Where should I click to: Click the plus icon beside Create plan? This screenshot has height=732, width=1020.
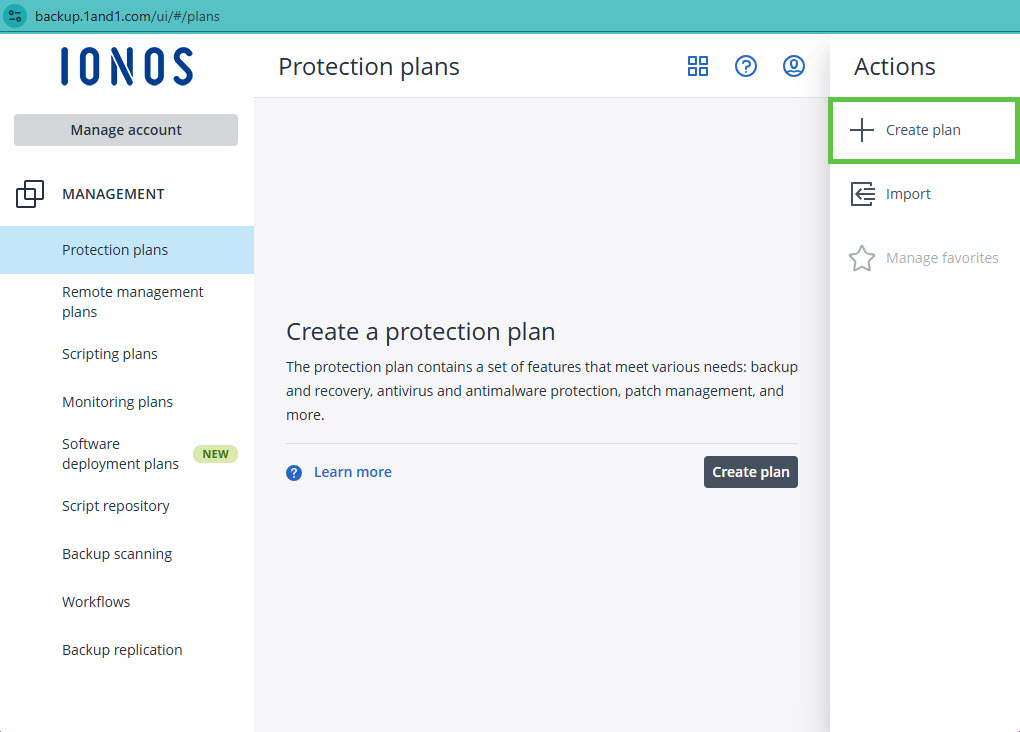tap(861, 130)
